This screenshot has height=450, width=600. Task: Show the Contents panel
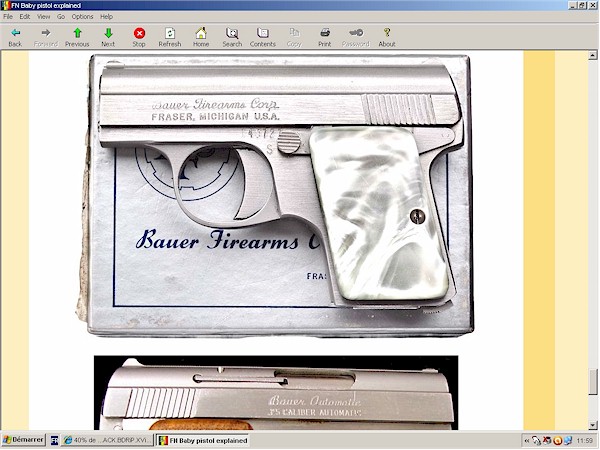263,38
